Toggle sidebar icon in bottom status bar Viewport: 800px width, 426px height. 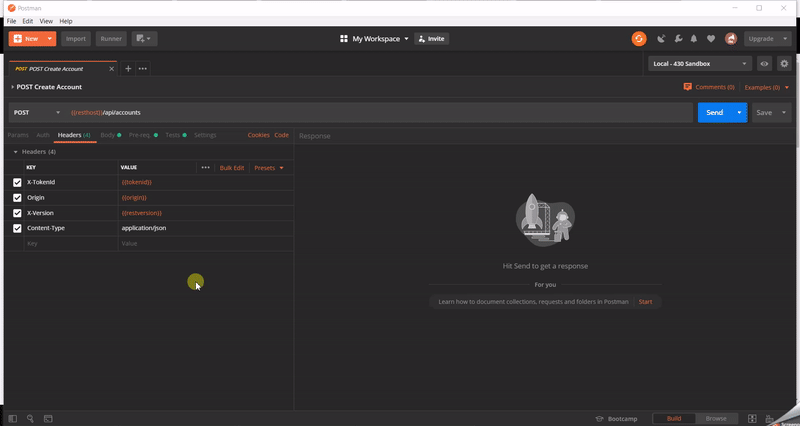13,418
